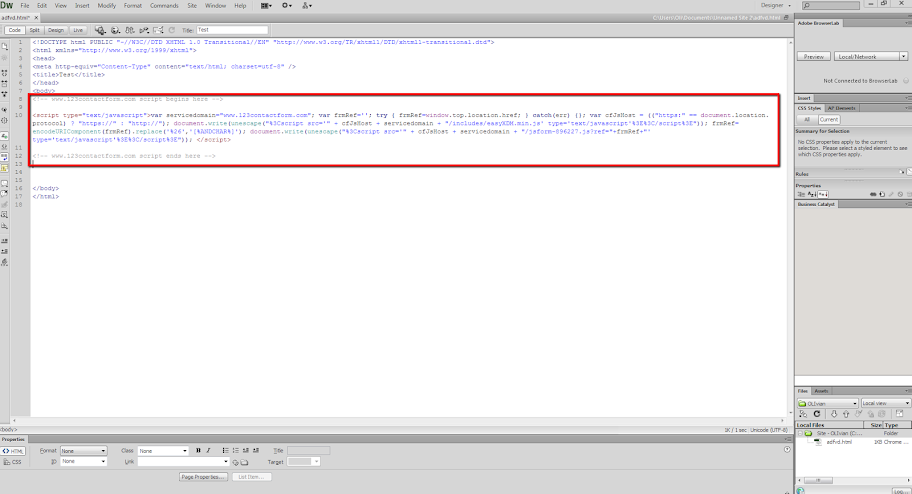The height and width of the screenshot is (494, 912).
Task: Close the adfvd.html document tab
Action: pos(35,18)
